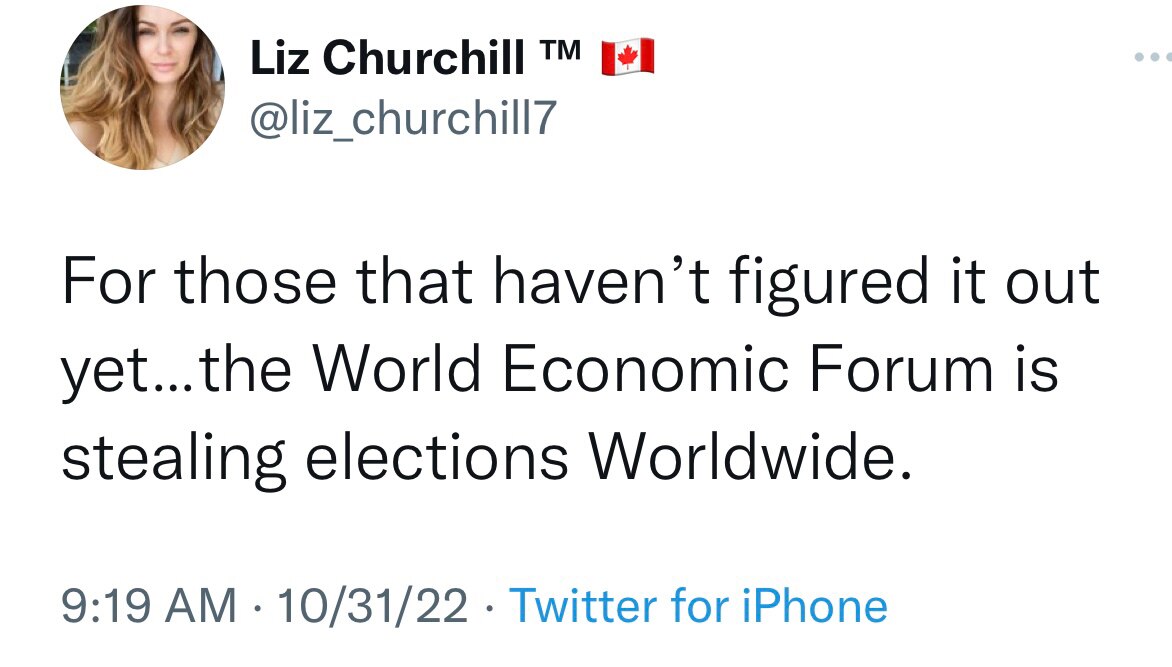The width and height of the screenshot is (1172, 667).
Task: Open the Twitter for iPhone source link
Action: click(x=698, y=606)
